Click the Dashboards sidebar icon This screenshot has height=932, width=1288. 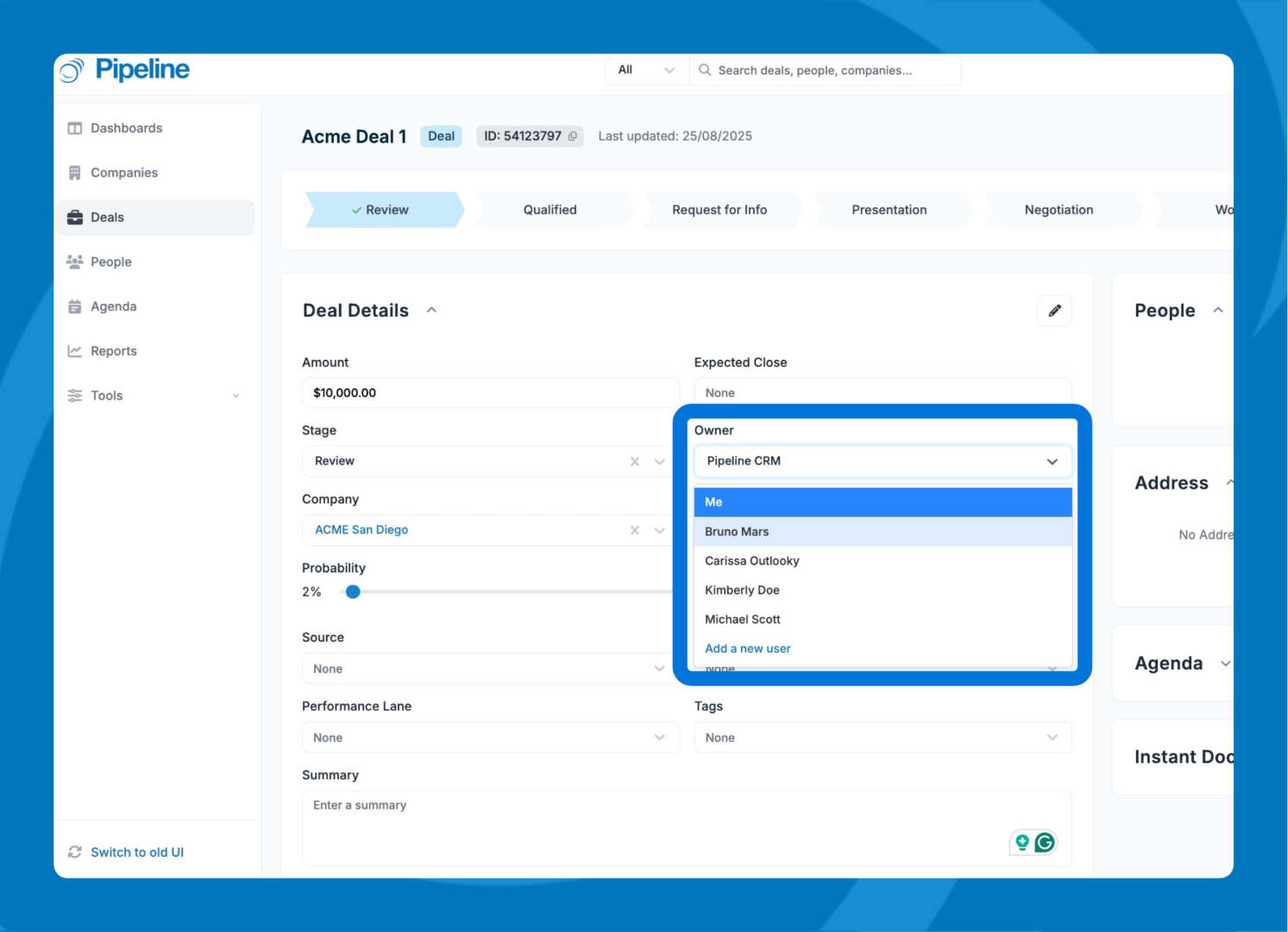(x=75, y=129)
